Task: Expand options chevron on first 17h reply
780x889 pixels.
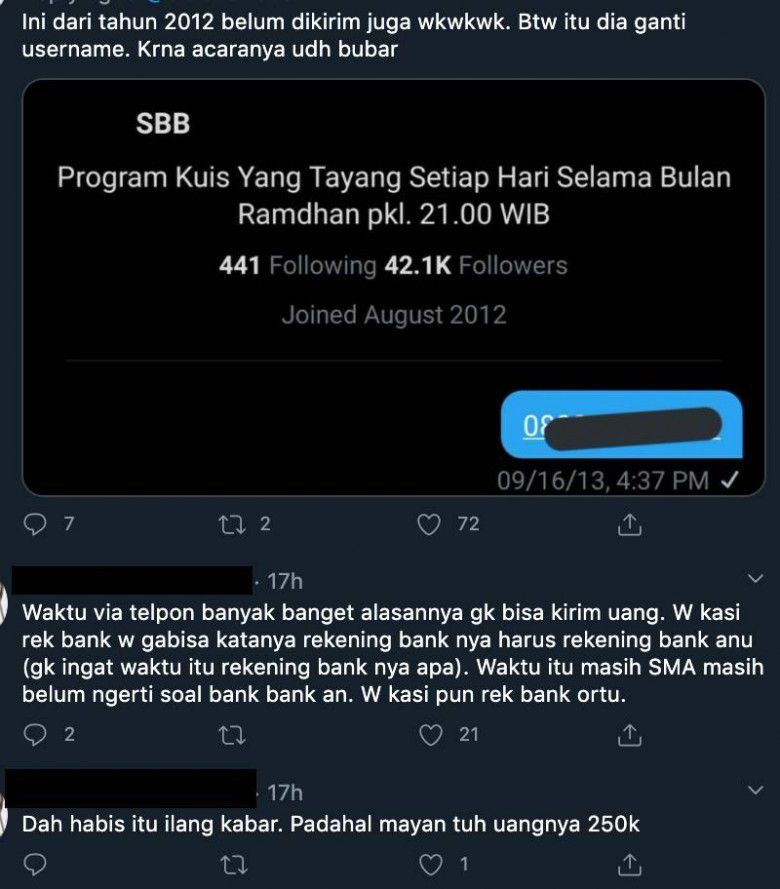Action: tap(755, 578)
